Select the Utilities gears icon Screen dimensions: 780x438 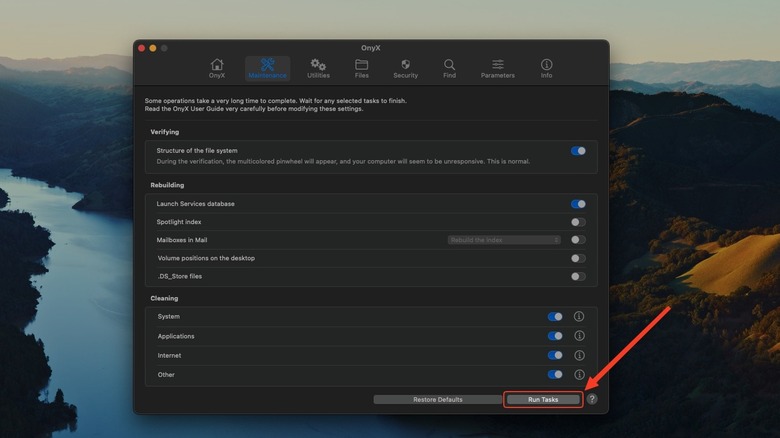(x=318, y=68)
